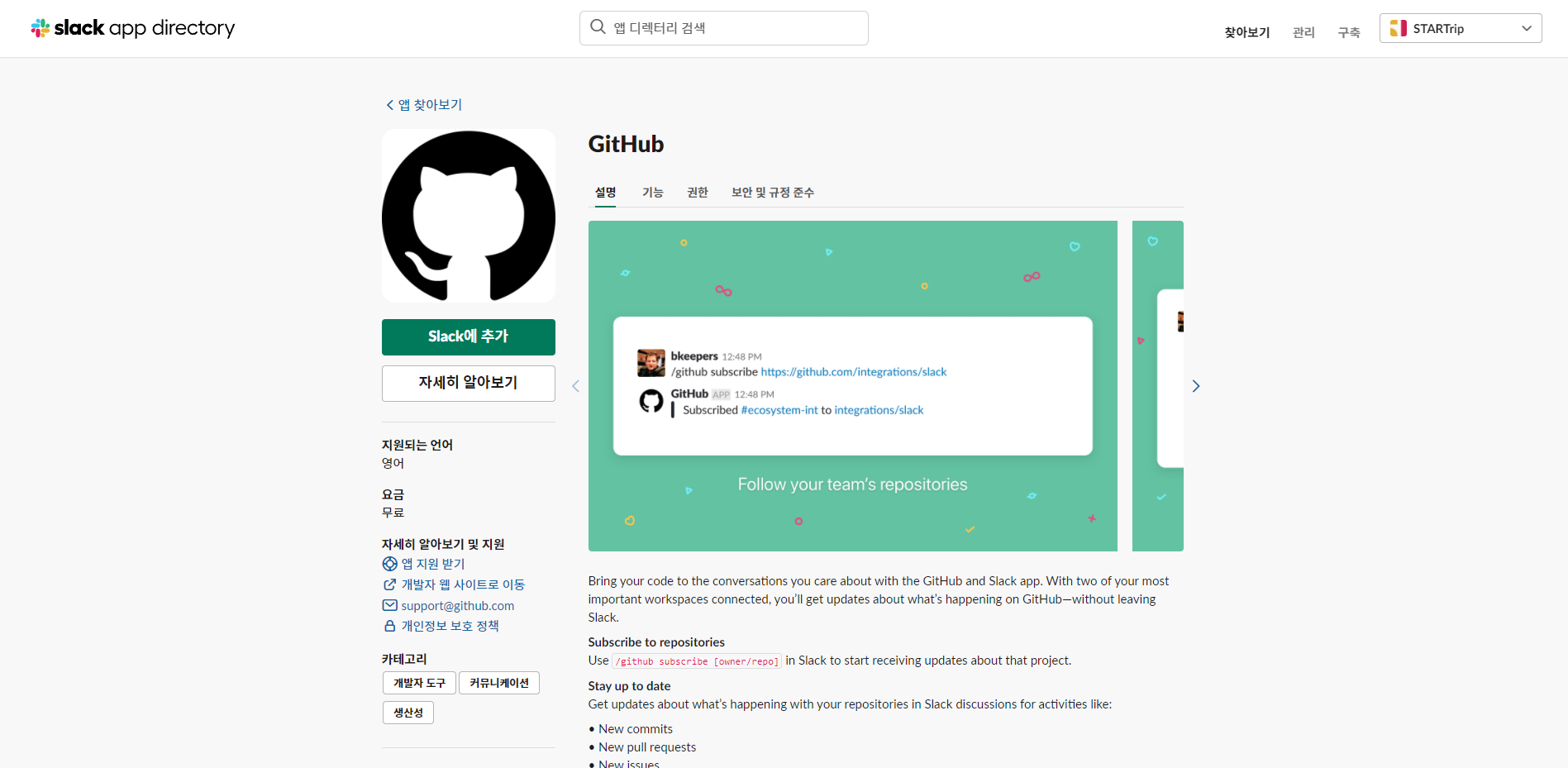Screen dimensions: 1568x768
Task: Click the Follow your team's repositories screenshot
Action: pyautogui.click(x=853, y=386)
